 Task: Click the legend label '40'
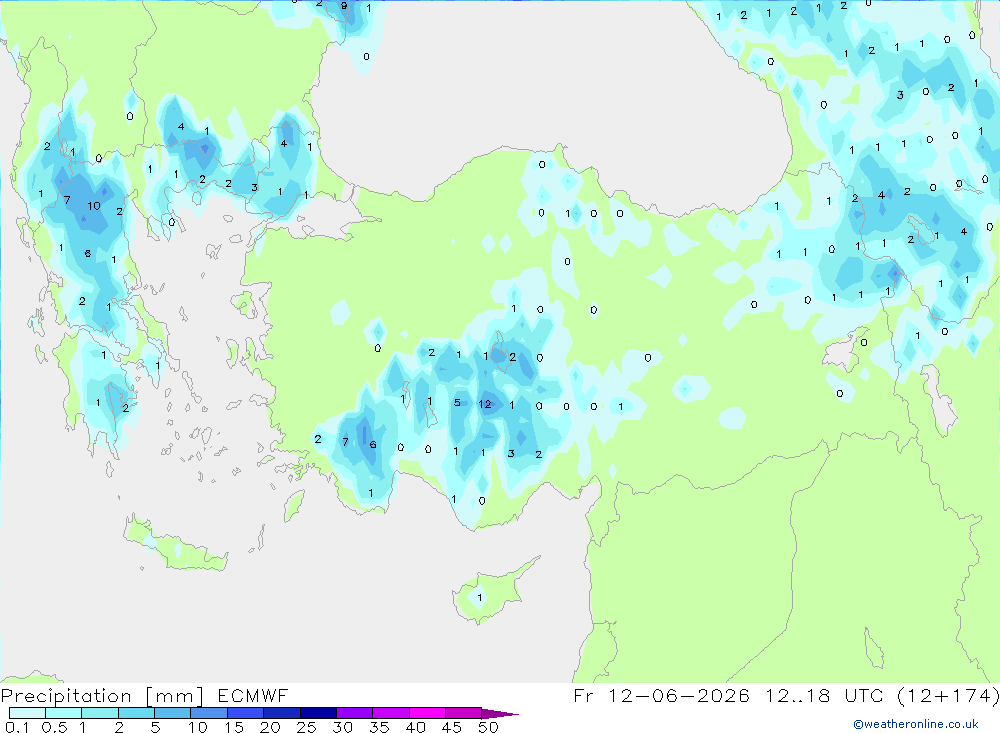point(416,727)
